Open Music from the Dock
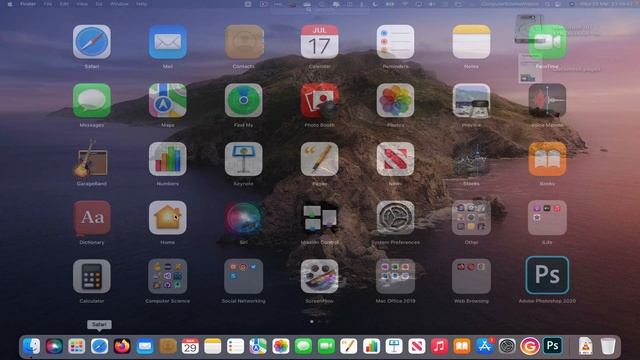The width and height of the screenshot is (640, 360). 439,347
